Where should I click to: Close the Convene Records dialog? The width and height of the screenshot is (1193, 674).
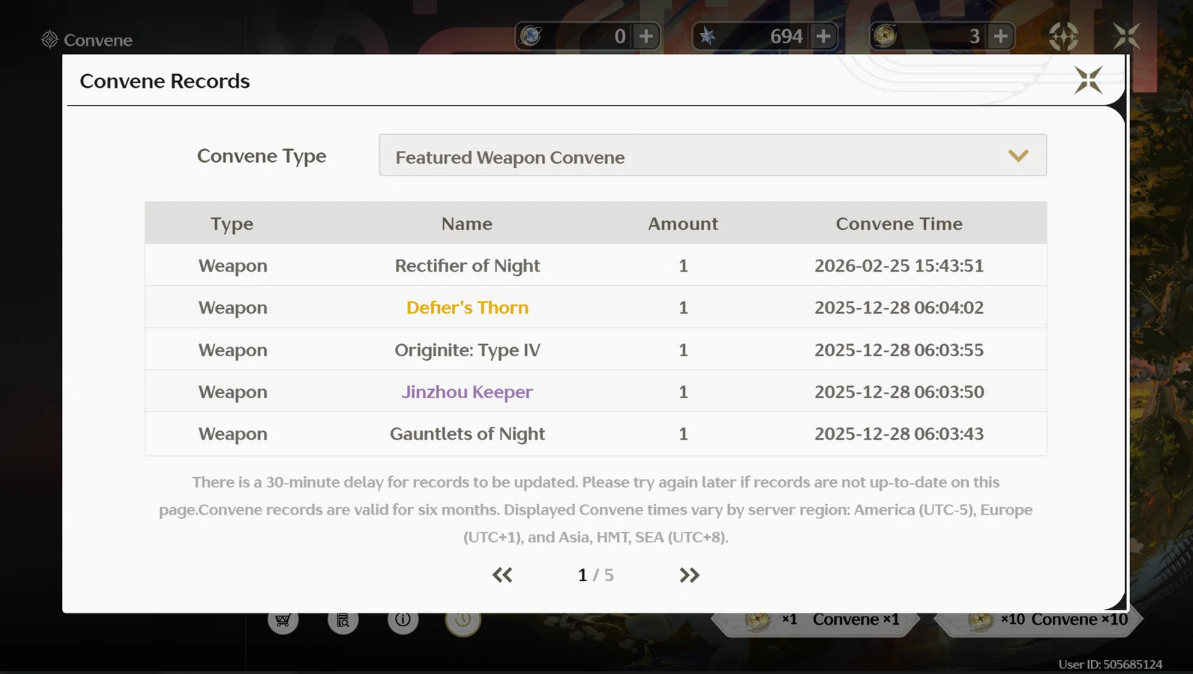(1088, 80)
